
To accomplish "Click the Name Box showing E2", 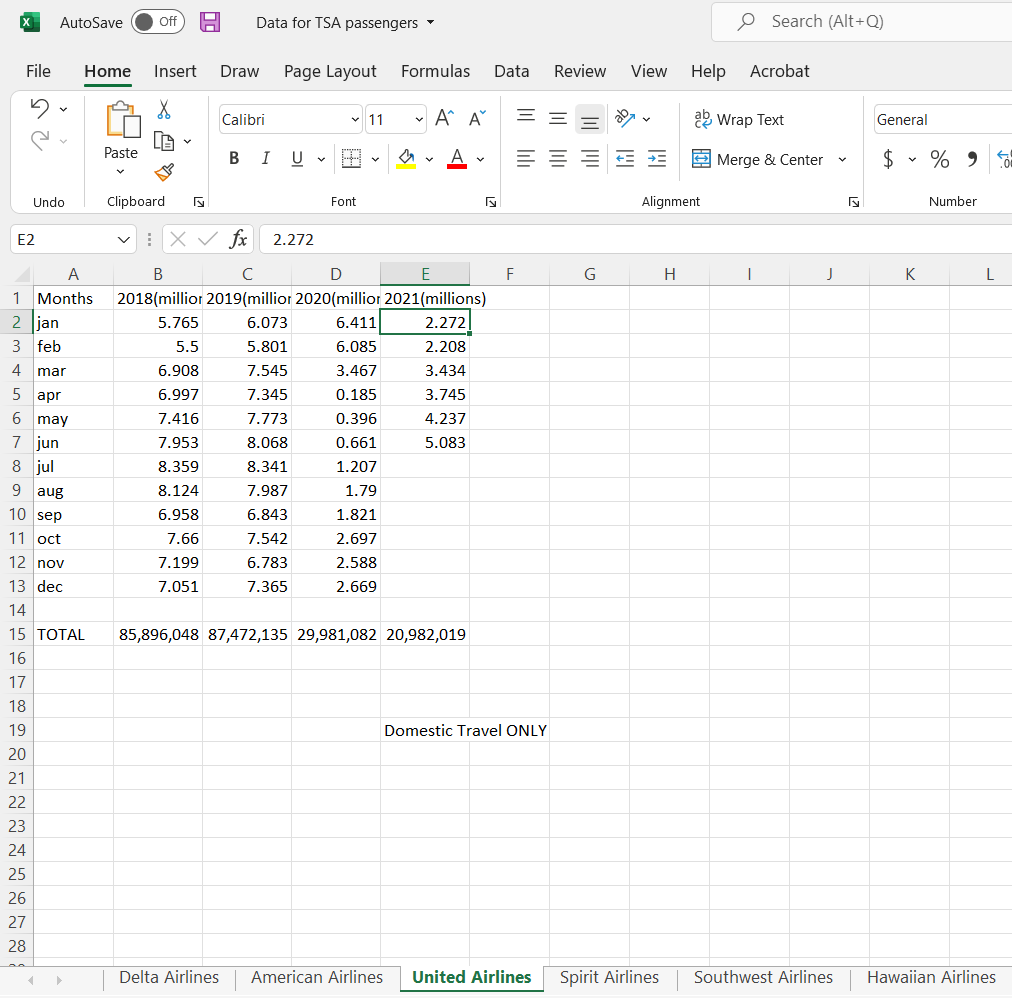I will click(x=73, y=239).
